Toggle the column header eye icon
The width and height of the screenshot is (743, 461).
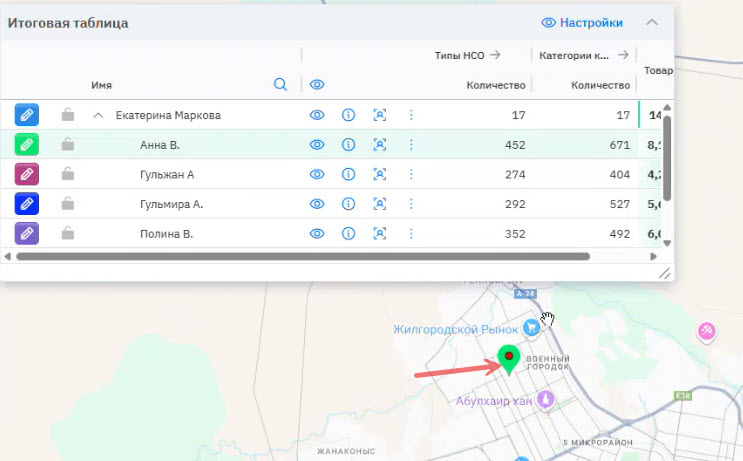coord(317,85)
